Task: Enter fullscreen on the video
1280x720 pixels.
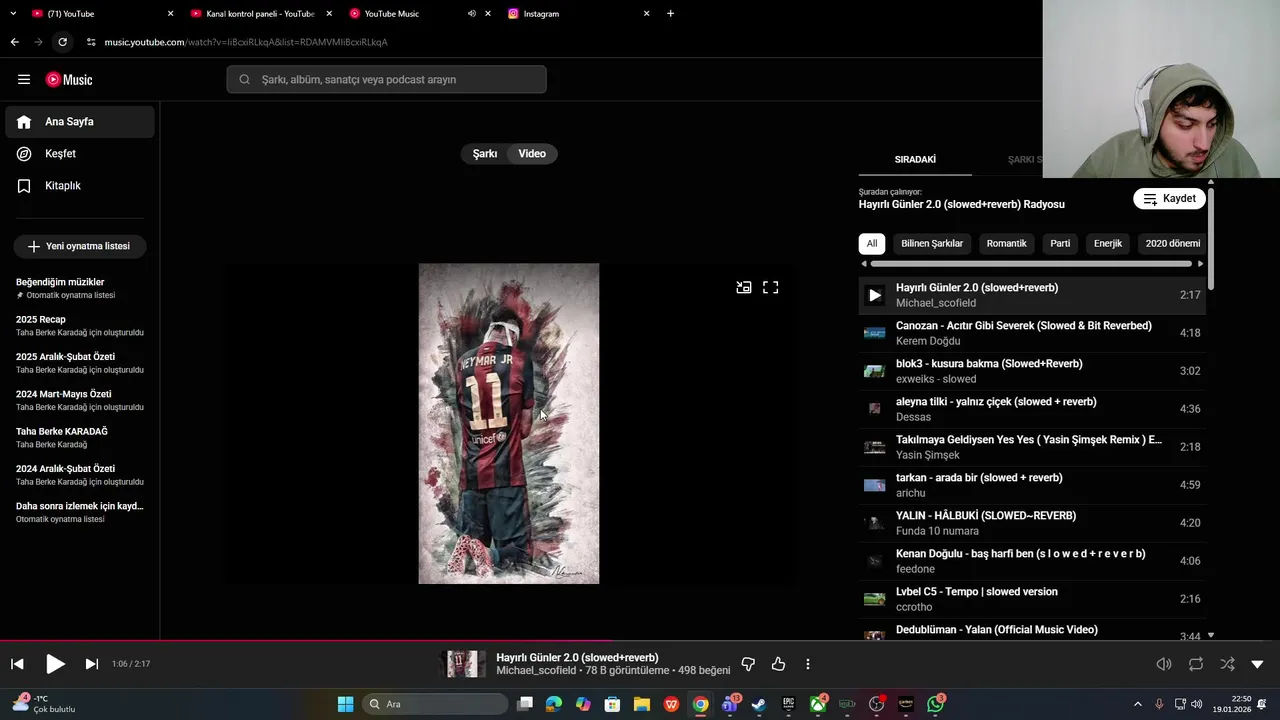Action: [771, 287]
